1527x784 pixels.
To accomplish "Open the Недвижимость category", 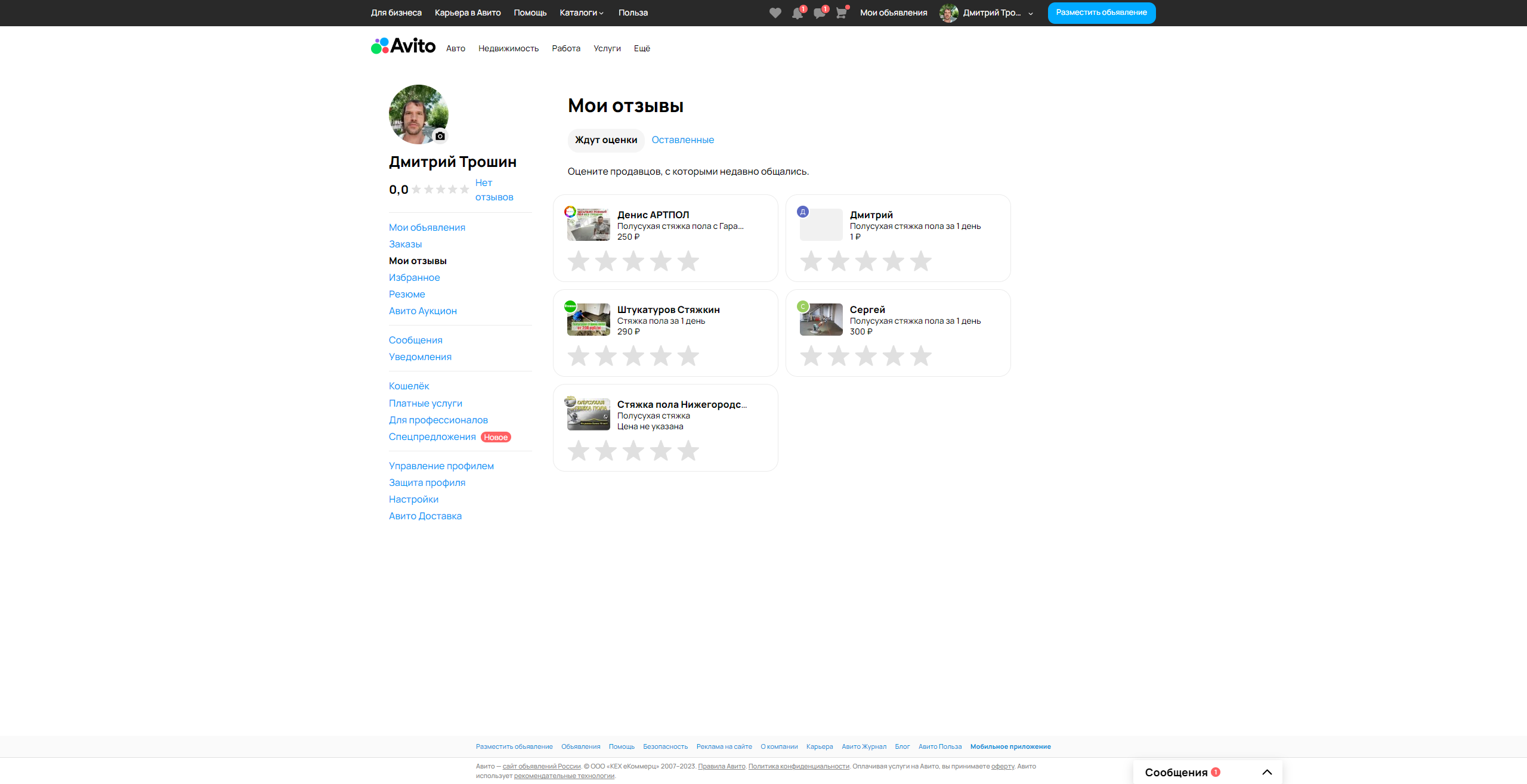I will point(508,48).
